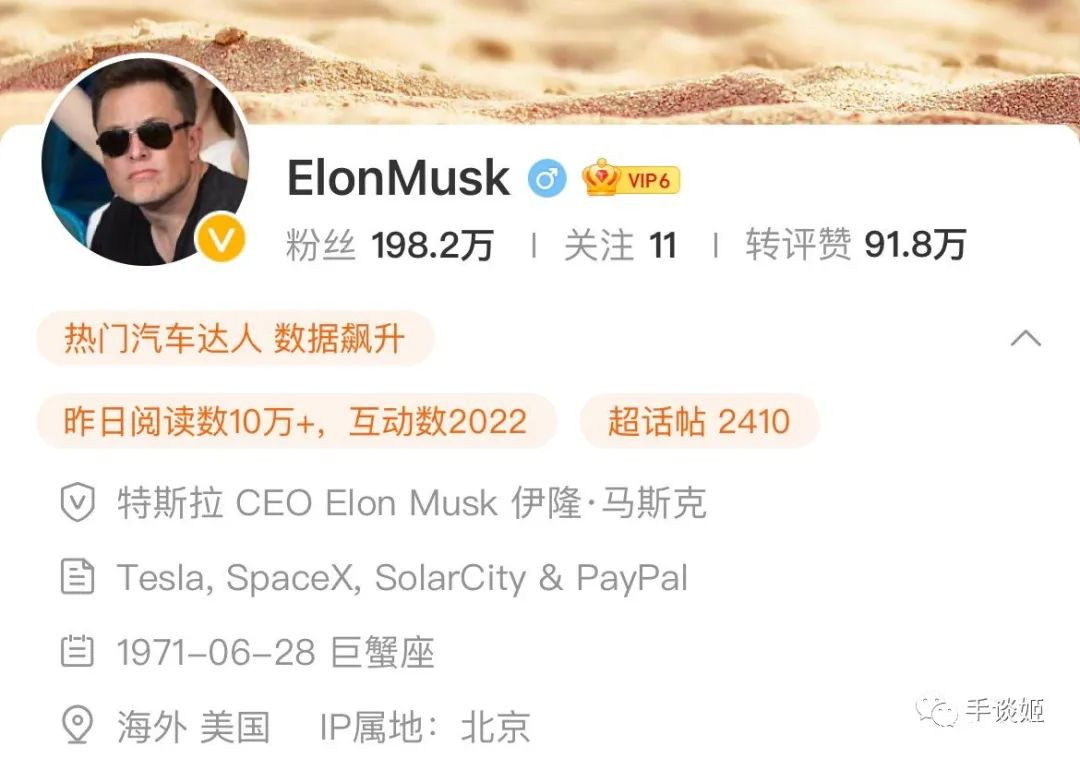Tap the location pin icon beside 海外 美国
The image size is (1080, 759).
[77, 725]
